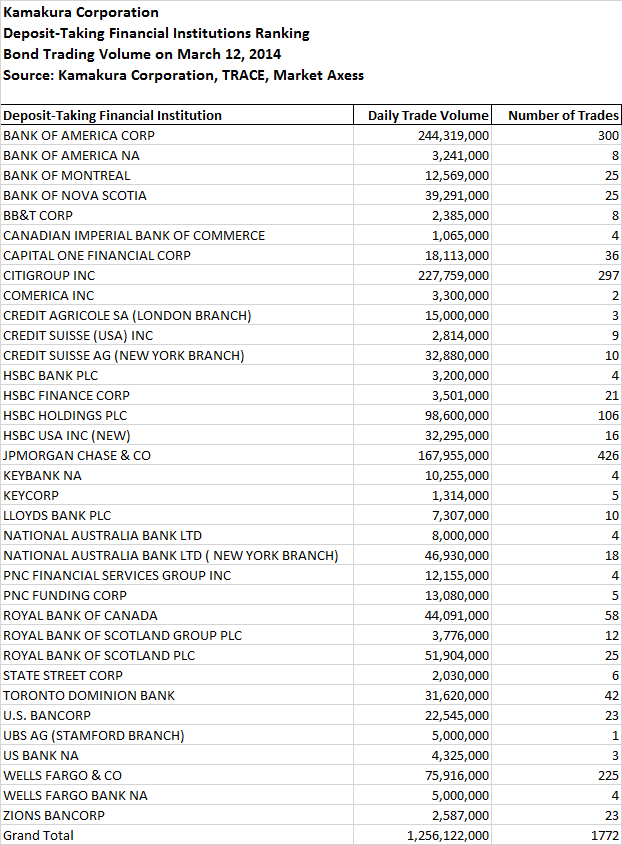The image size is (622, 845).
Task: Click the Source line mentioning TRACE
Action: (183, 75)
